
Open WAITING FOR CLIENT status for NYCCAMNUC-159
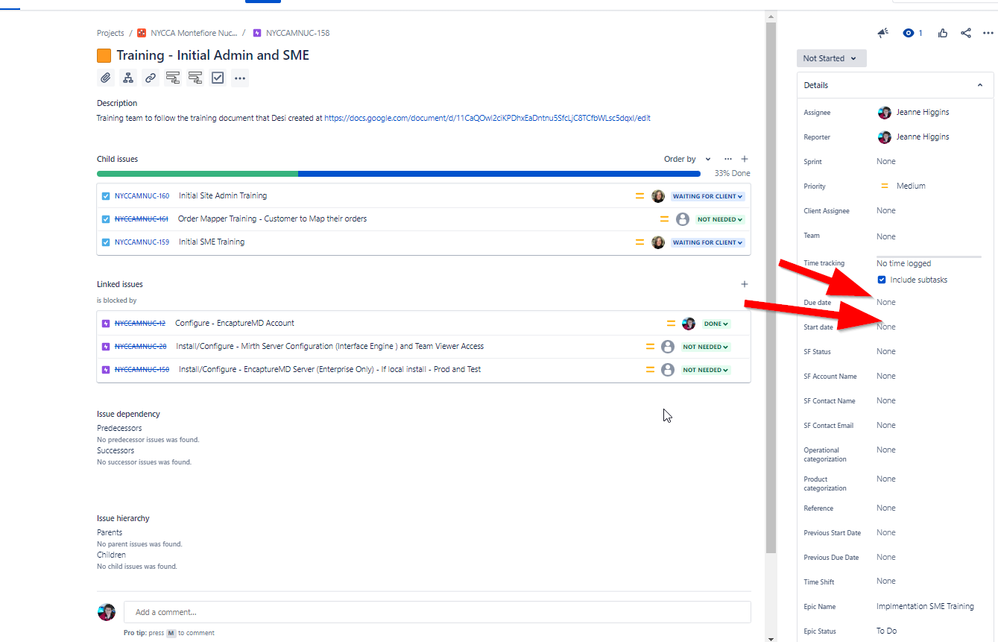[707, 242]
